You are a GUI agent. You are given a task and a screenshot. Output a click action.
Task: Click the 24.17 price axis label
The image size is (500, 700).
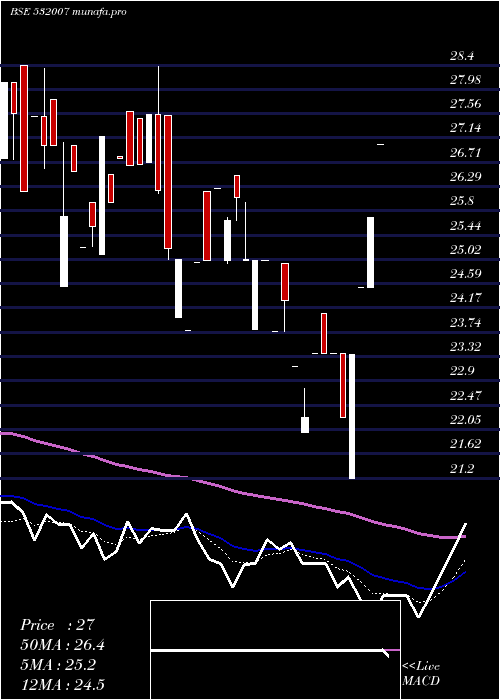point(465,298)
